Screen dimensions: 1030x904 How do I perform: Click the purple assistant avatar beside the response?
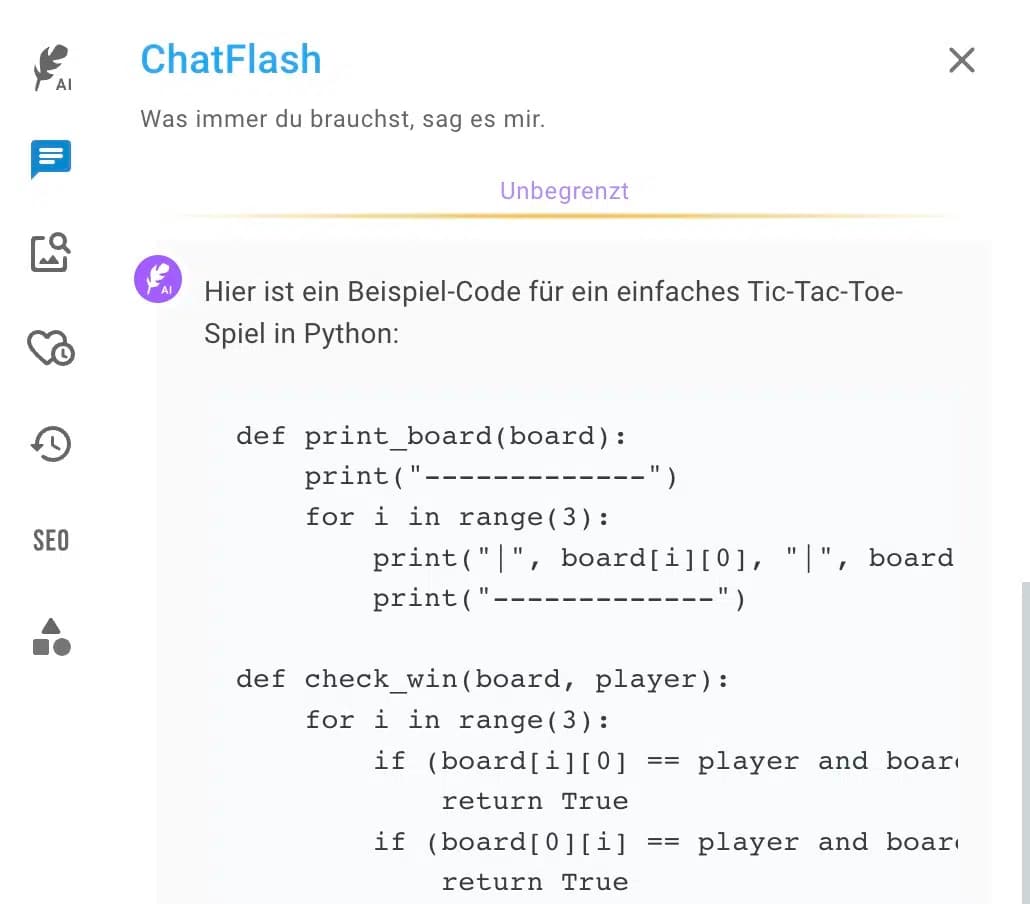(158, 279)
